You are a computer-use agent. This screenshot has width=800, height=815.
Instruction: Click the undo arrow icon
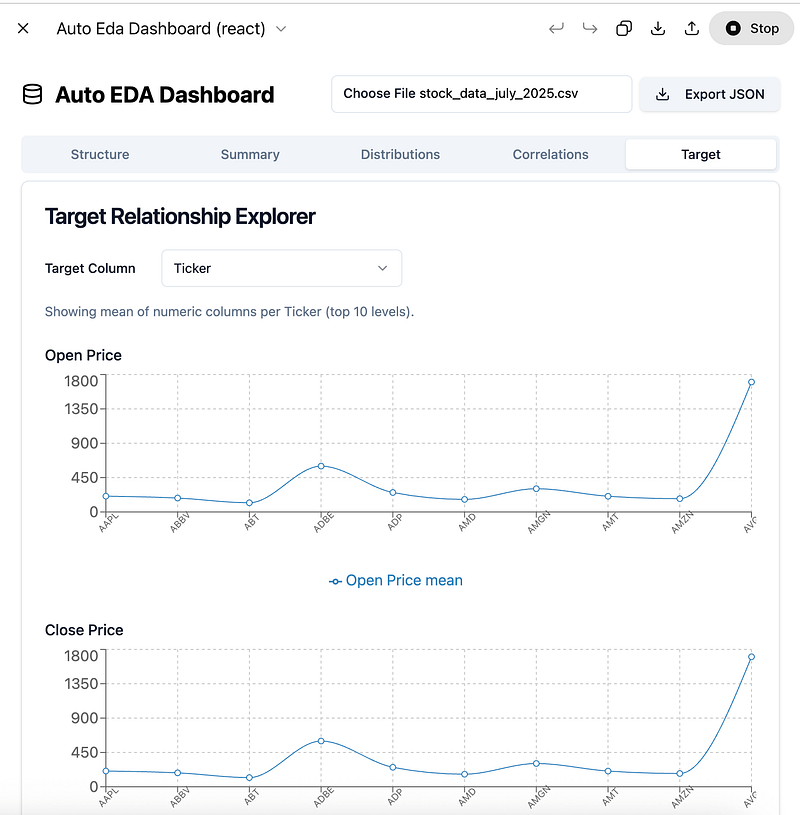[x=556, y=28]
